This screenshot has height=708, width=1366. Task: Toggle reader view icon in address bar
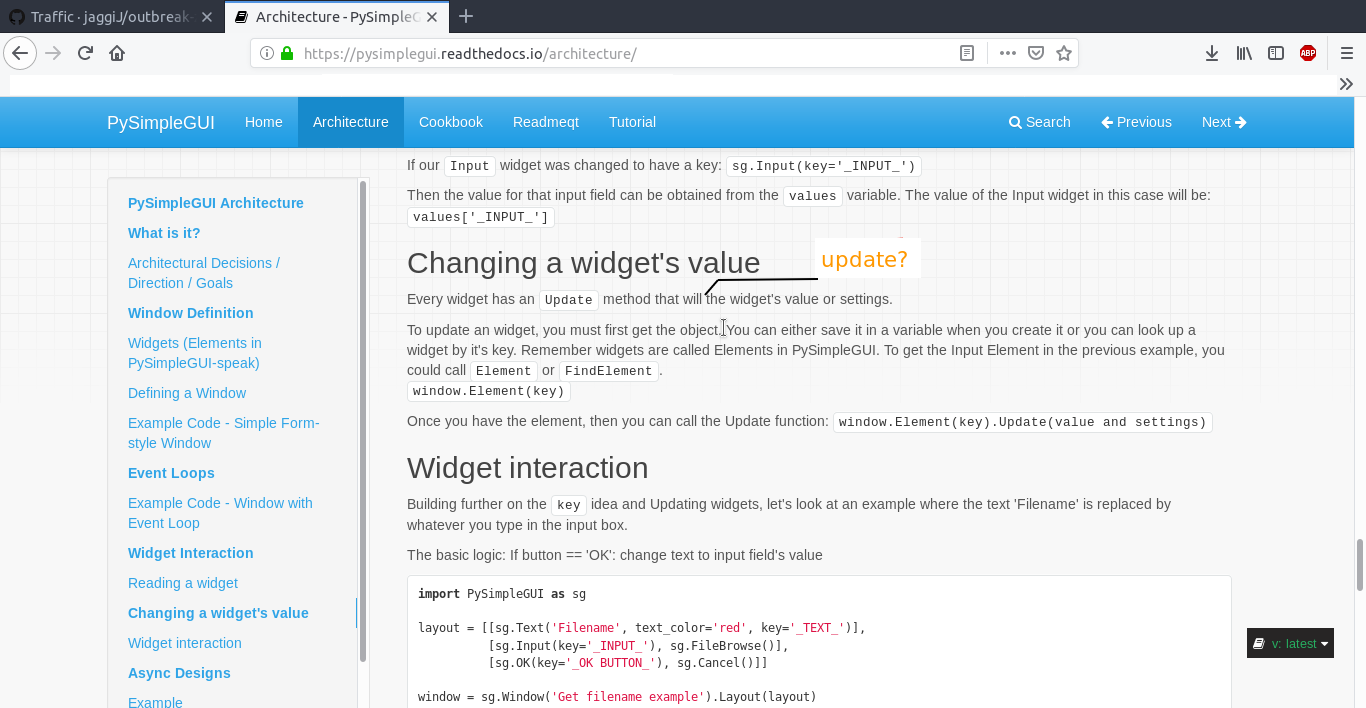pyautogui.click(x=967, y=54)
